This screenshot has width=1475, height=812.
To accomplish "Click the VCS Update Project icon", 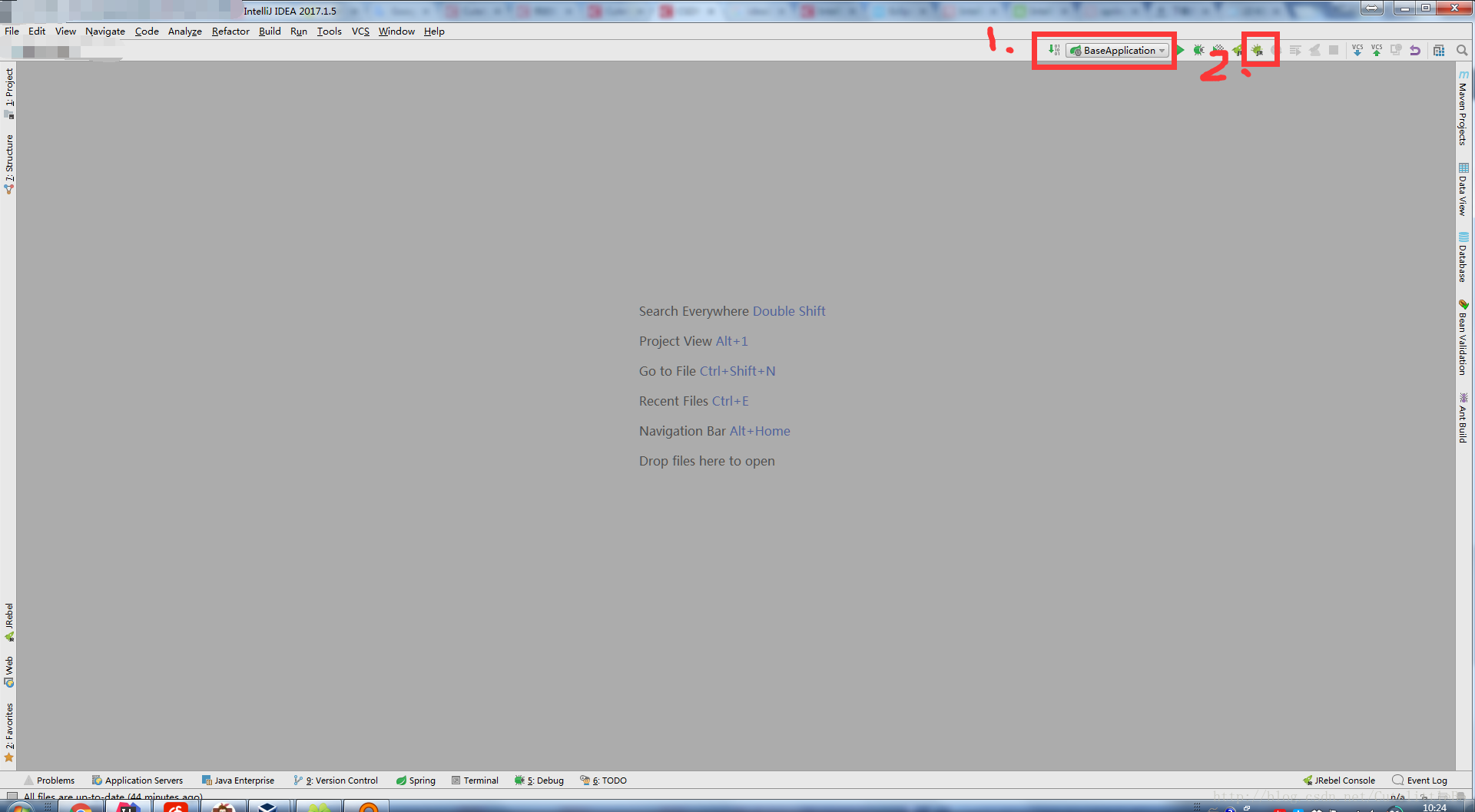I will coord(1357,50).
